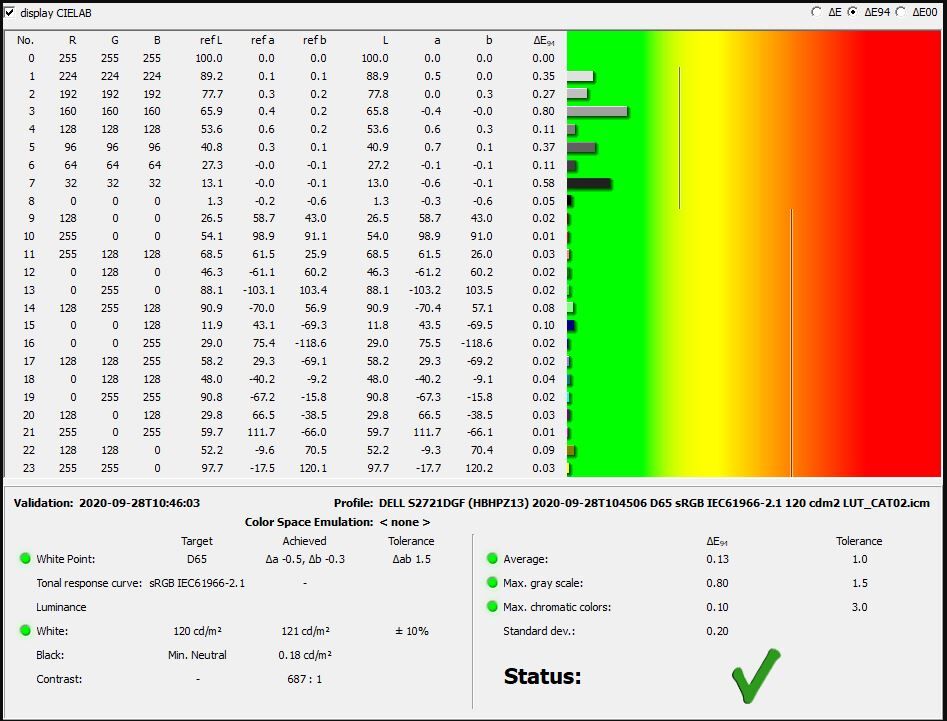The width and height of the screenshot is (947, 721).
Task: Click the green status checkmark icon
Action: tap(756, 676)
